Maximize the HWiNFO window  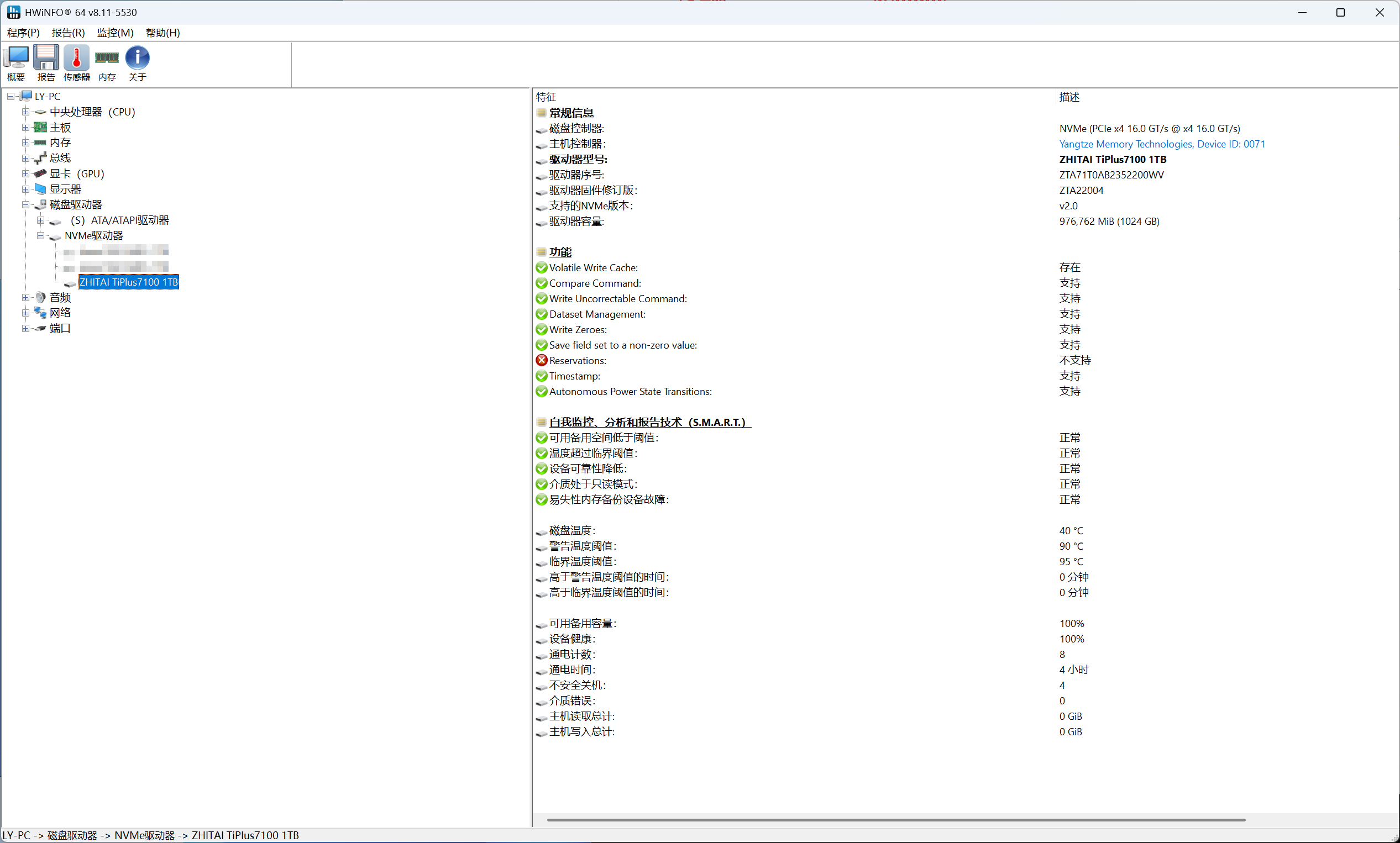1340,13
